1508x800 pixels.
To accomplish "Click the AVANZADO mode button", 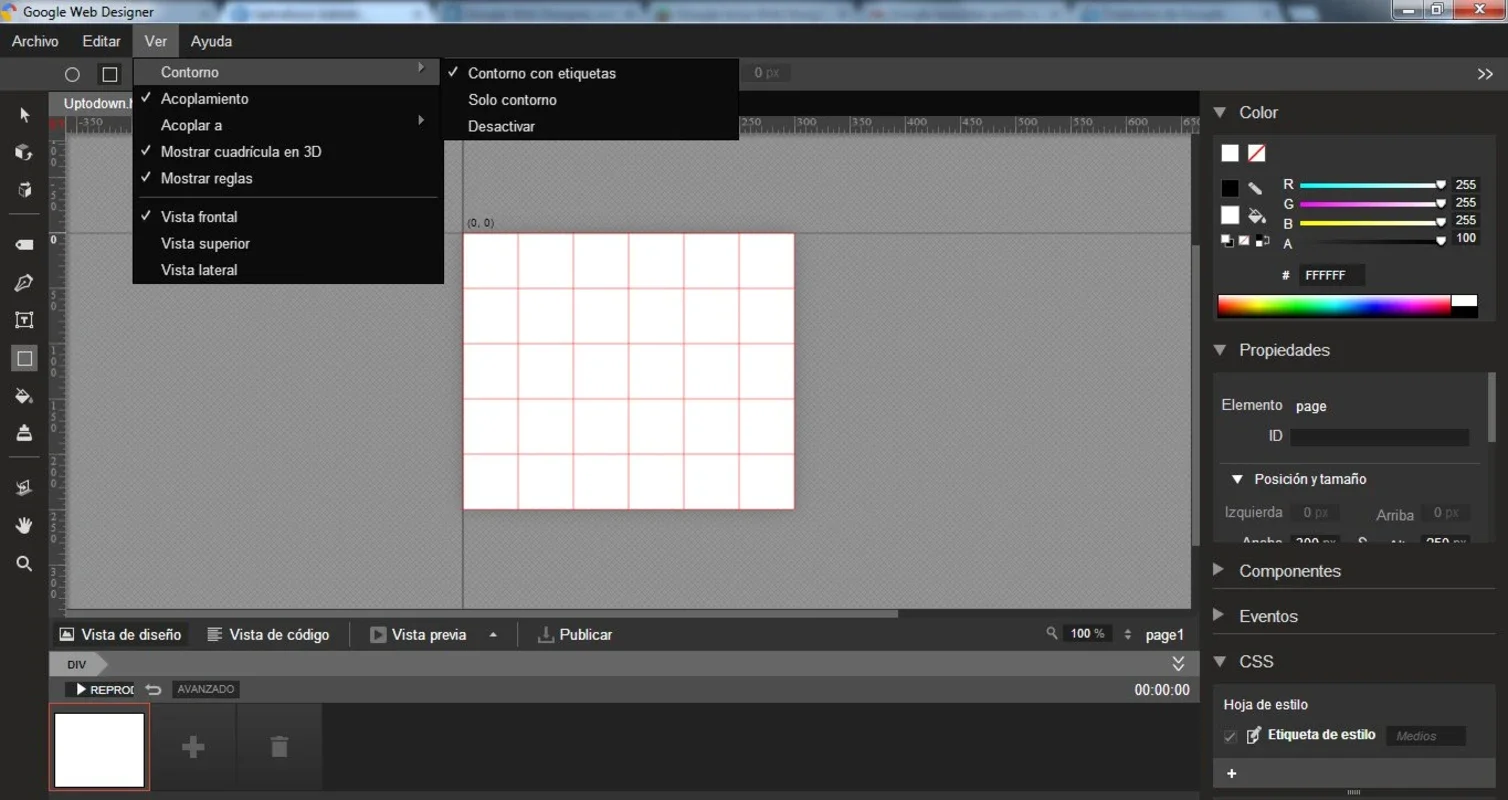I will coord(205,689).
